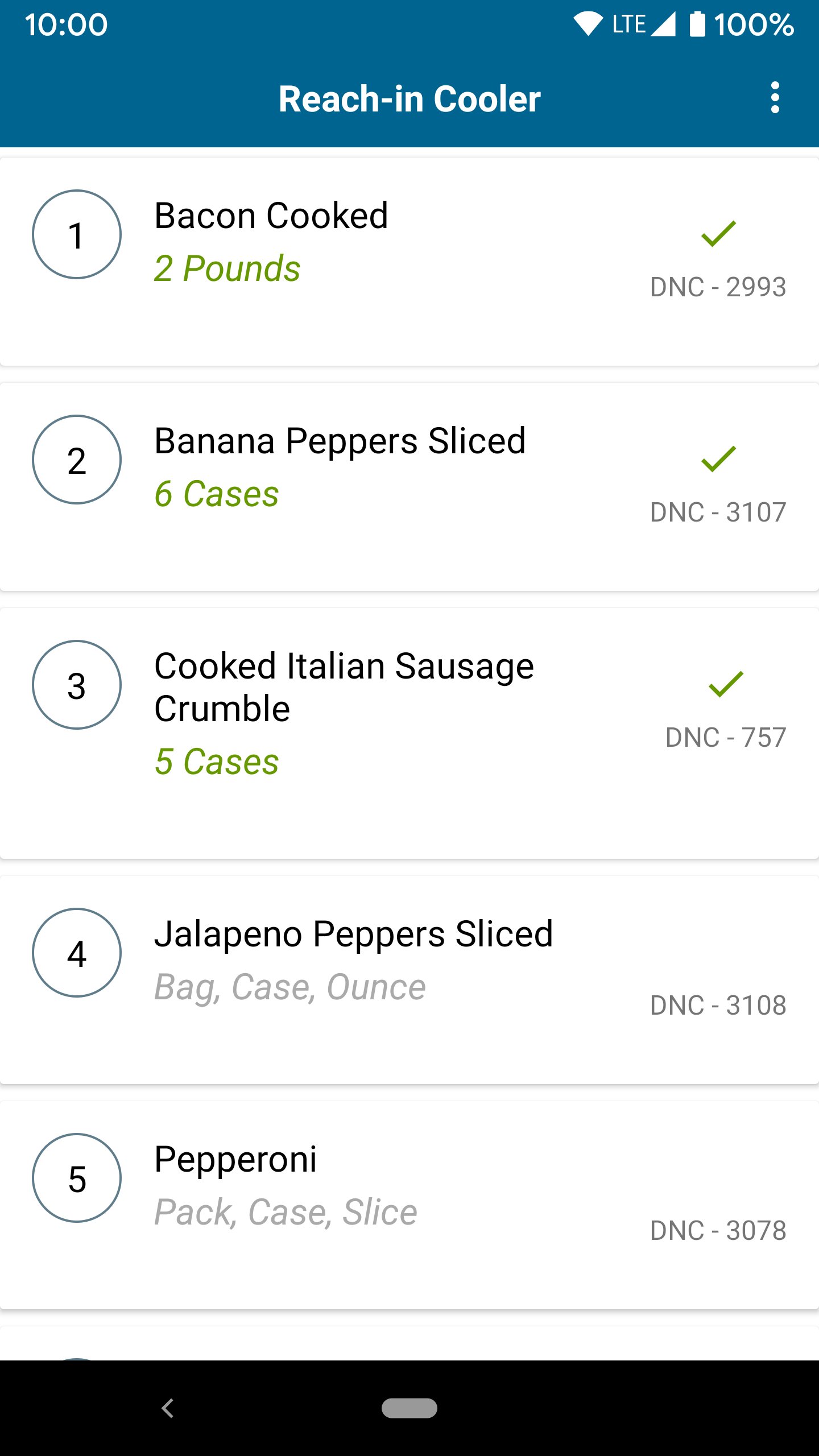The height and width of the screenshot is (1456, 819).
Task: Tap the Pack, Case, Slice units text
Action: (x=286, y=1212)
